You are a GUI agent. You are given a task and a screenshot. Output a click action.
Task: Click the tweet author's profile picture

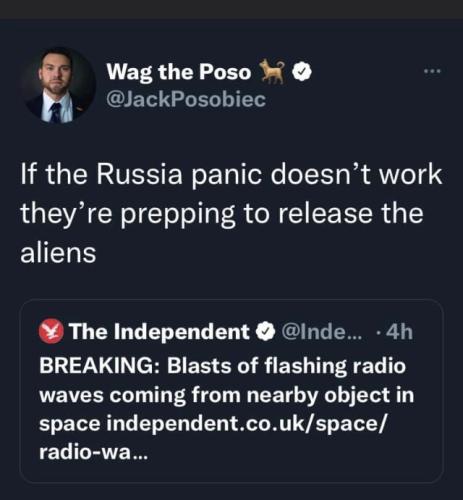(58, 85)
